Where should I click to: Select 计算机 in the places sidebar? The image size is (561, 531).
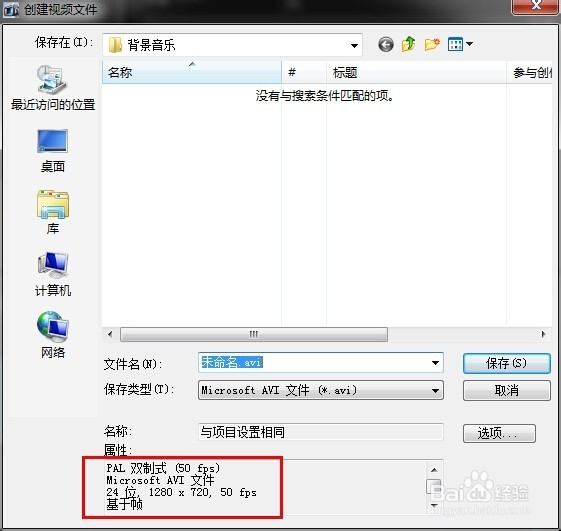[x=53, y=274]
